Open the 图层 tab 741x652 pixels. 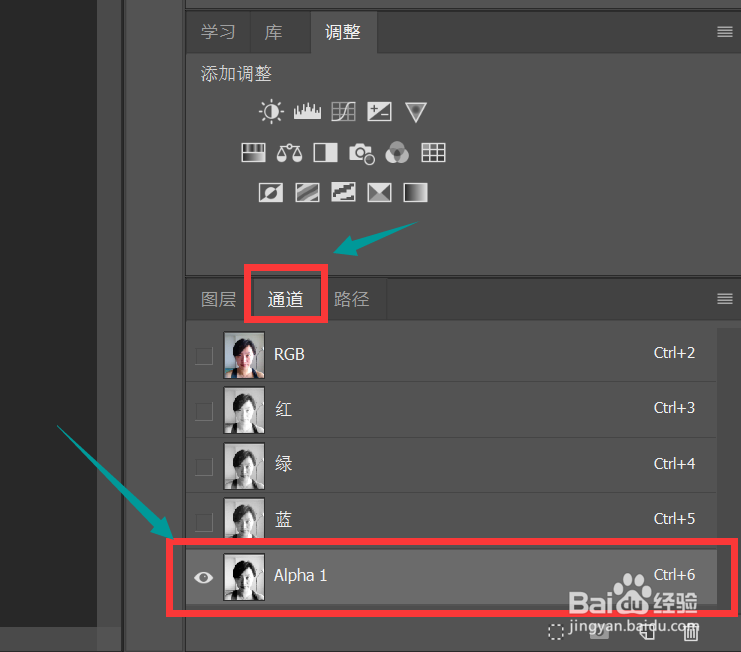(218, 299)
